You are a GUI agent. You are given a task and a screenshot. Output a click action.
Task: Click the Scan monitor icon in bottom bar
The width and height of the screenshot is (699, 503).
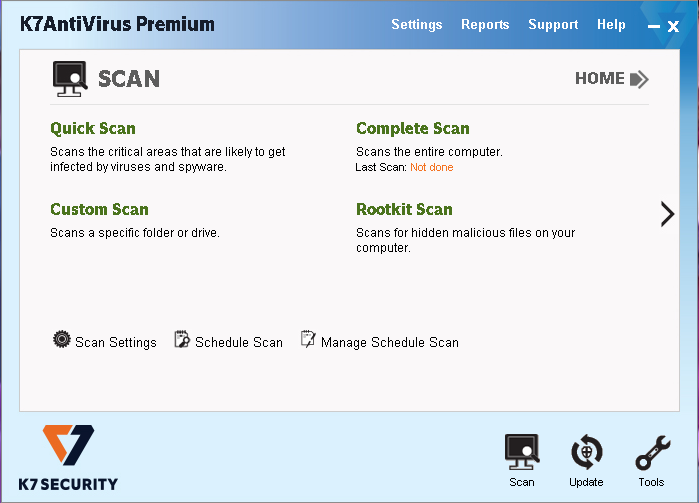point(522,452)
